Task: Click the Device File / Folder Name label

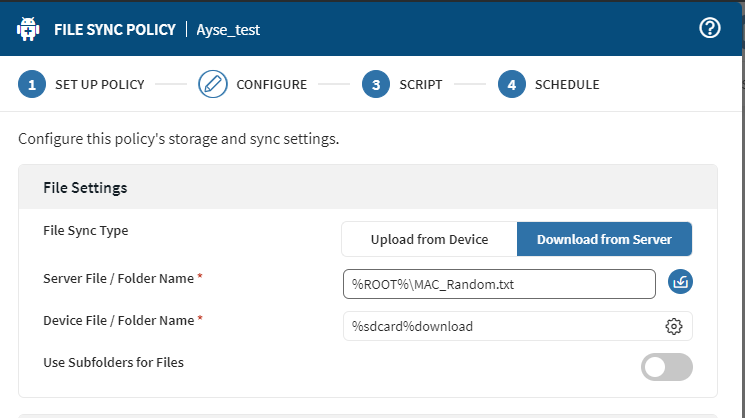Action: coord(119,321)
